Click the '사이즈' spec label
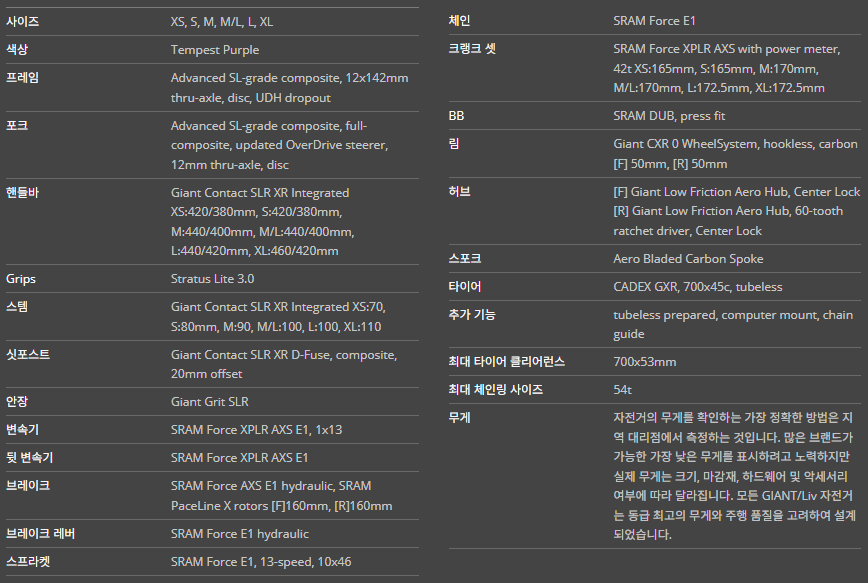Image resolution: width=868 pixels, height=583 pixels. click(x=22, y=22)
